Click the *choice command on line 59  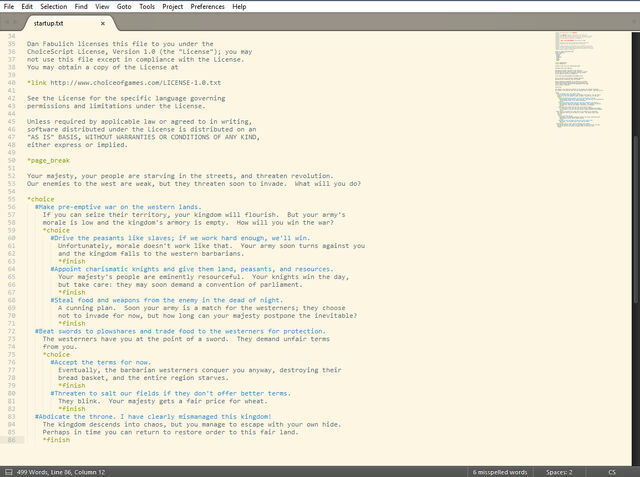tap(56, 230)
